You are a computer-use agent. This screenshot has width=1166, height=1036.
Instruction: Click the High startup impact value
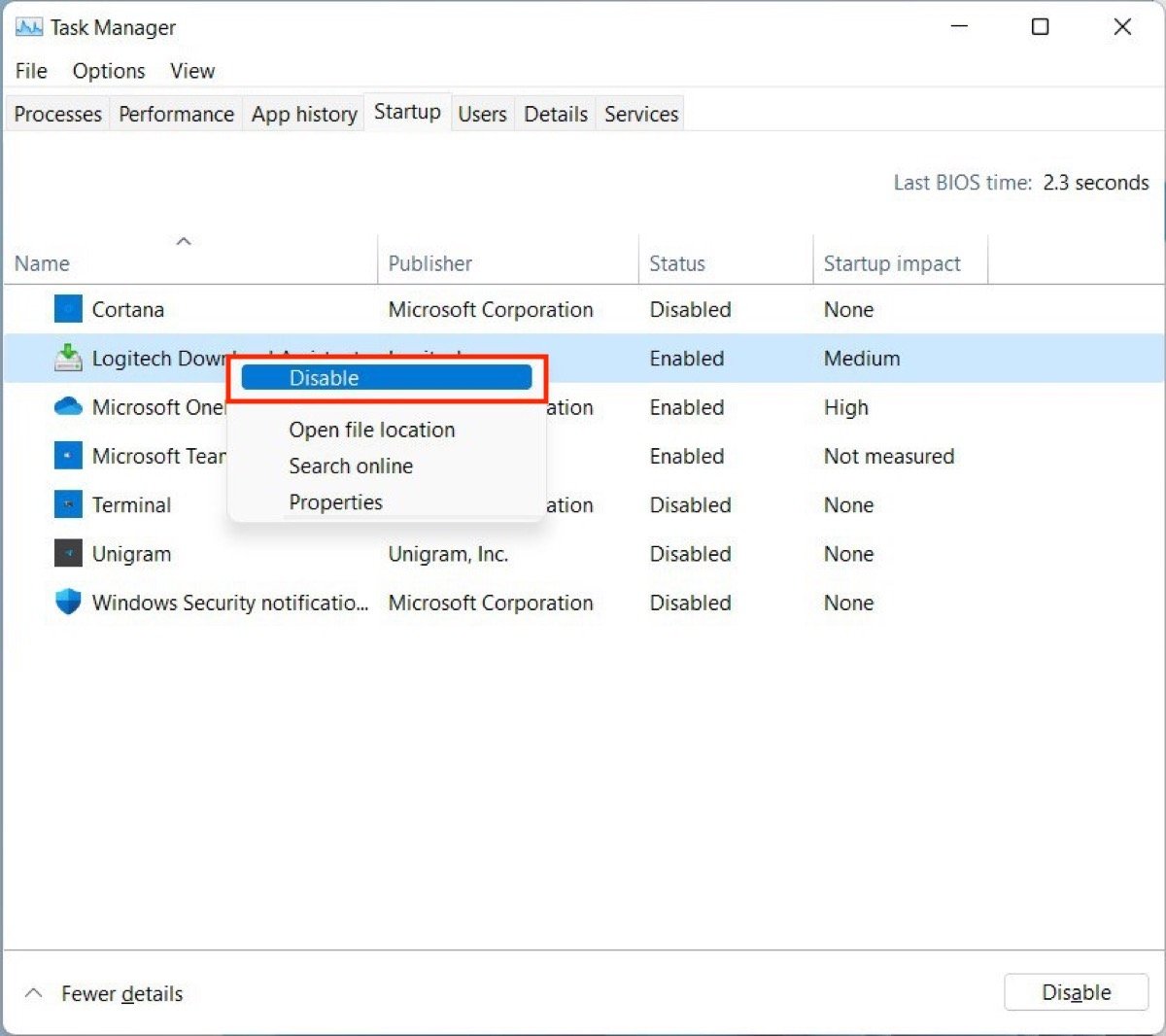pyautogui.click(x=846, y=407)
